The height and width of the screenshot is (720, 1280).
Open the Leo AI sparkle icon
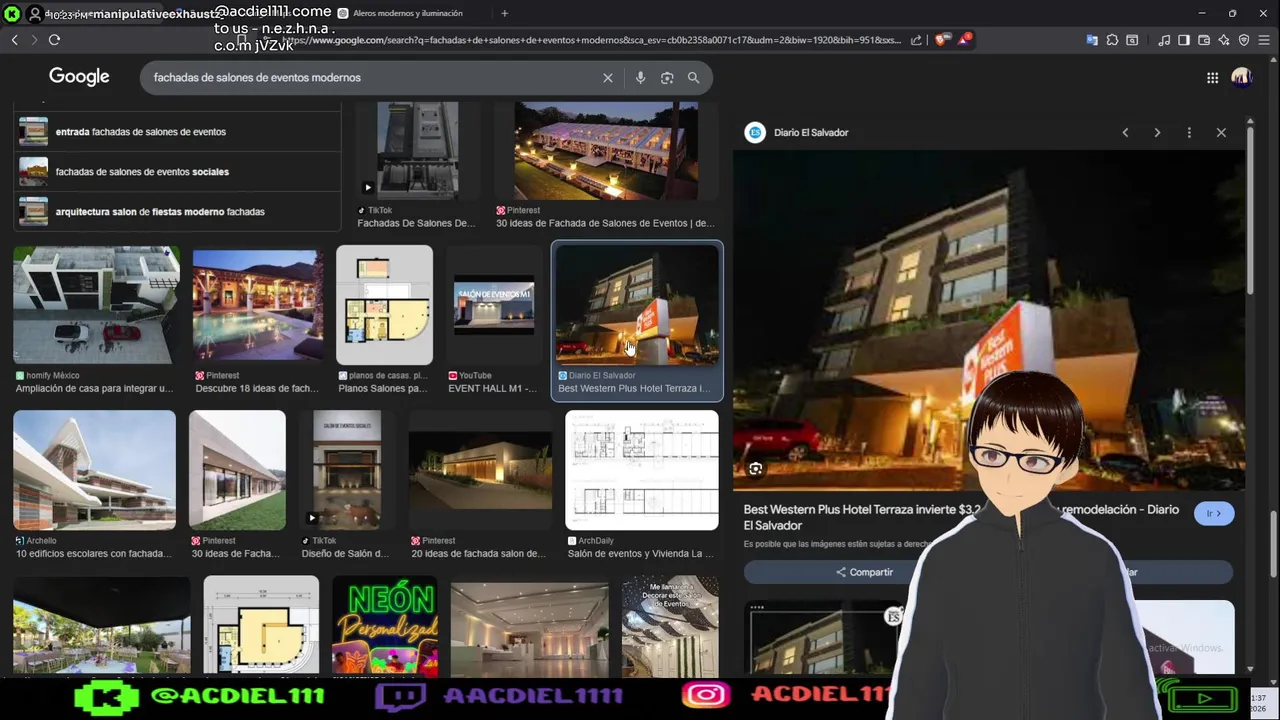[x=1224, y=40]
